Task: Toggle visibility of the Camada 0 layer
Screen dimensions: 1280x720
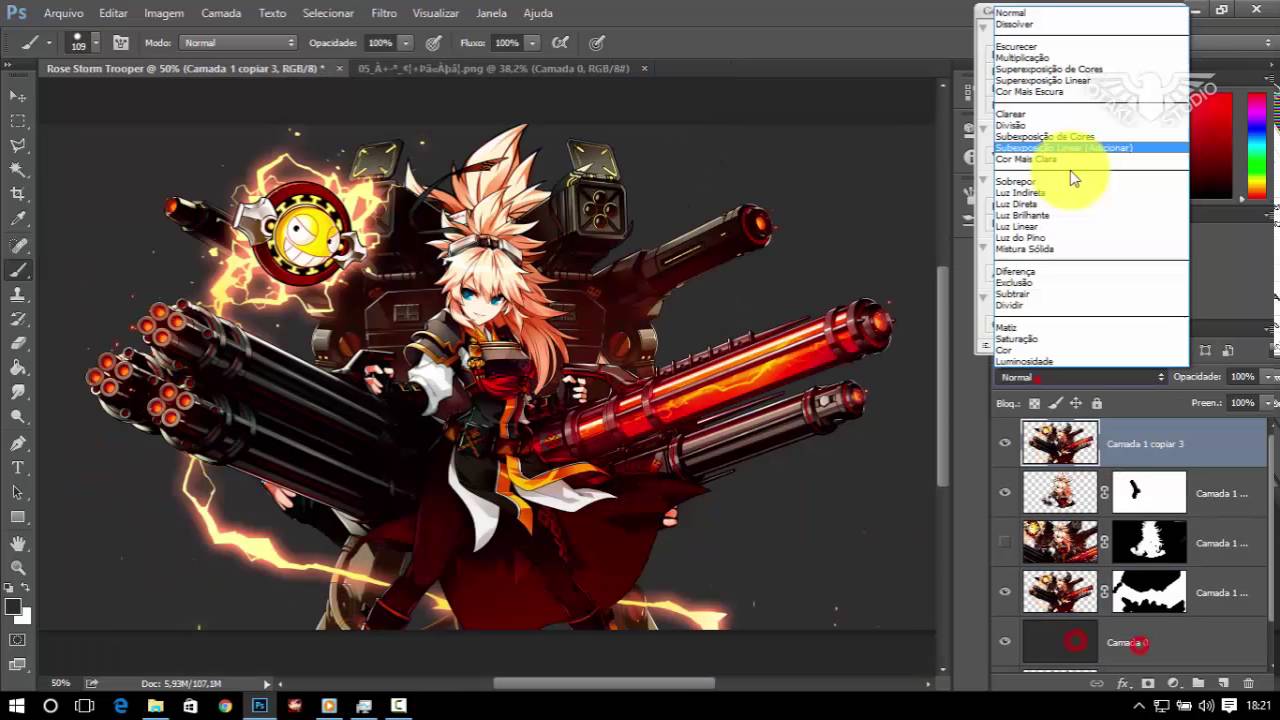Action: click(x=1005, y=642)
